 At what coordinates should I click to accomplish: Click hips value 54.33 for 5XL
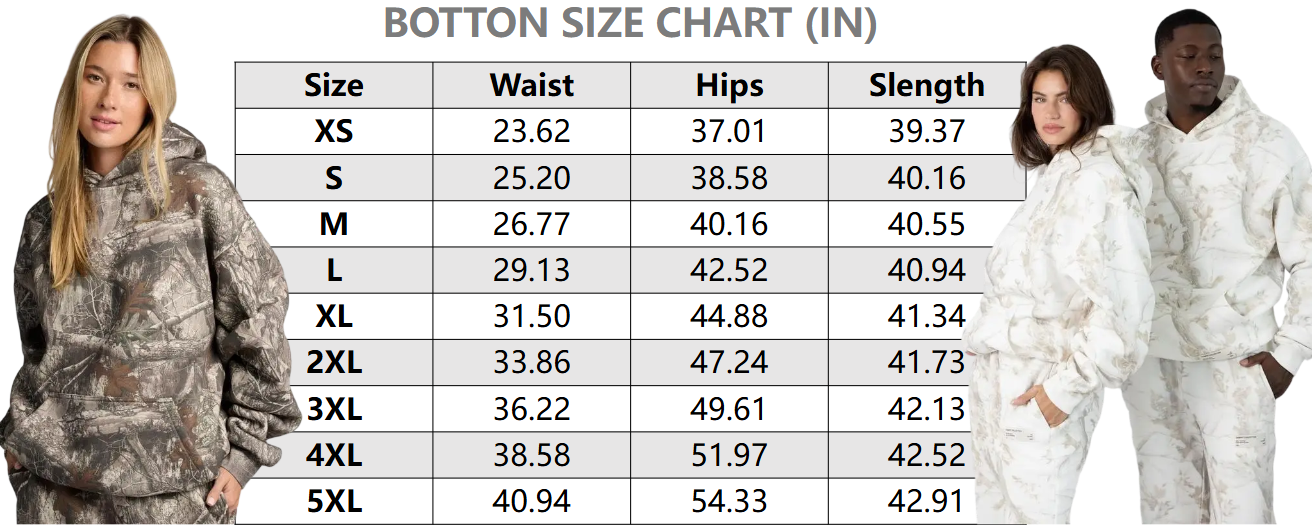(729, 501)
